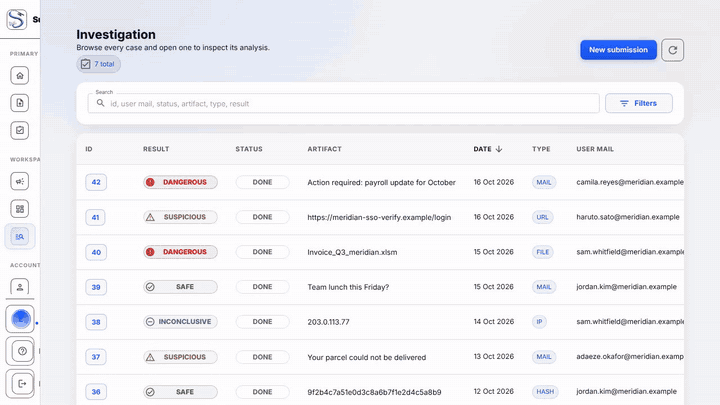Click the MAIL type tag for case 42
The image size is (720, 405).
click(544, 182)
